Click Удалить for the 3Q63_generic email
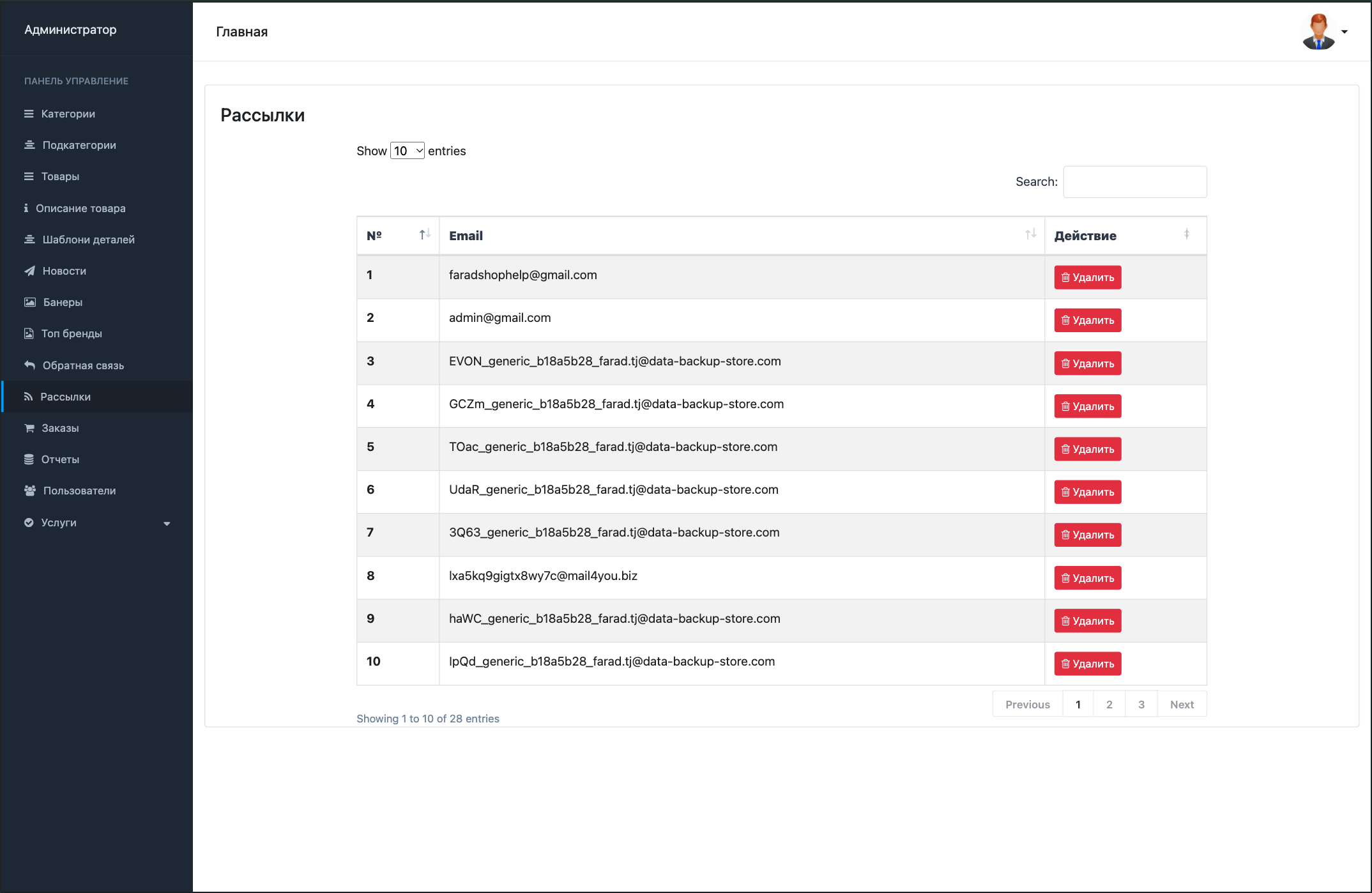 pos(1088,535)
